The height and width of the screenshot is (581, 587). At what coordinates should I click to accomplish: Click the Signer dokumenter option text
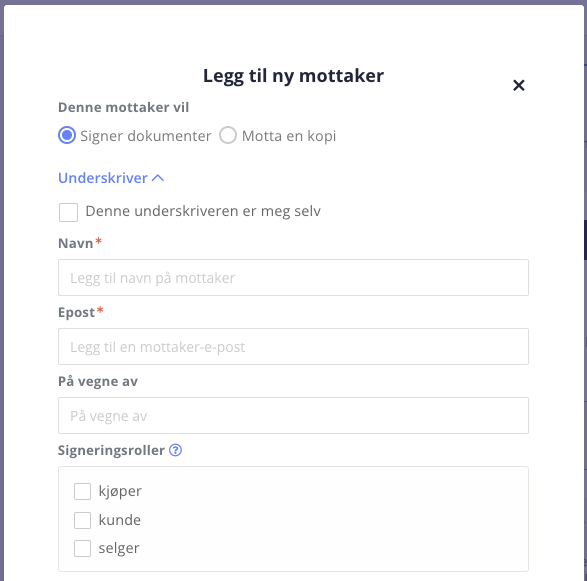click(146, 136)
